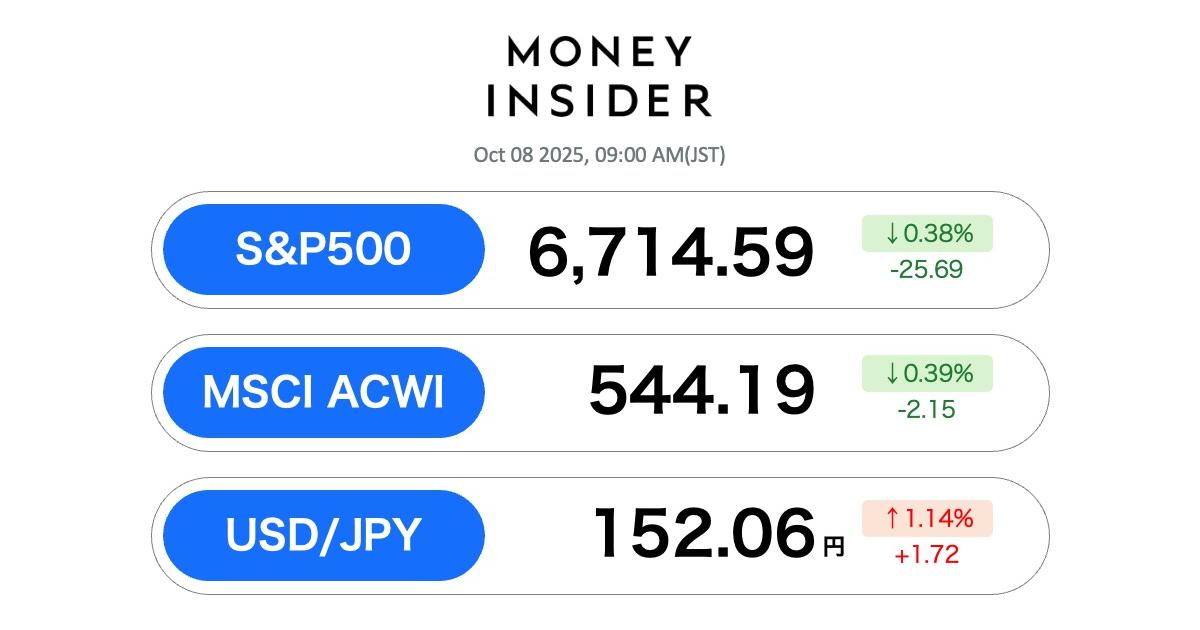Screen dimensions: 1200x630
Task: Click the 0.38% percentage in green badge
Action: click(938, 234)
